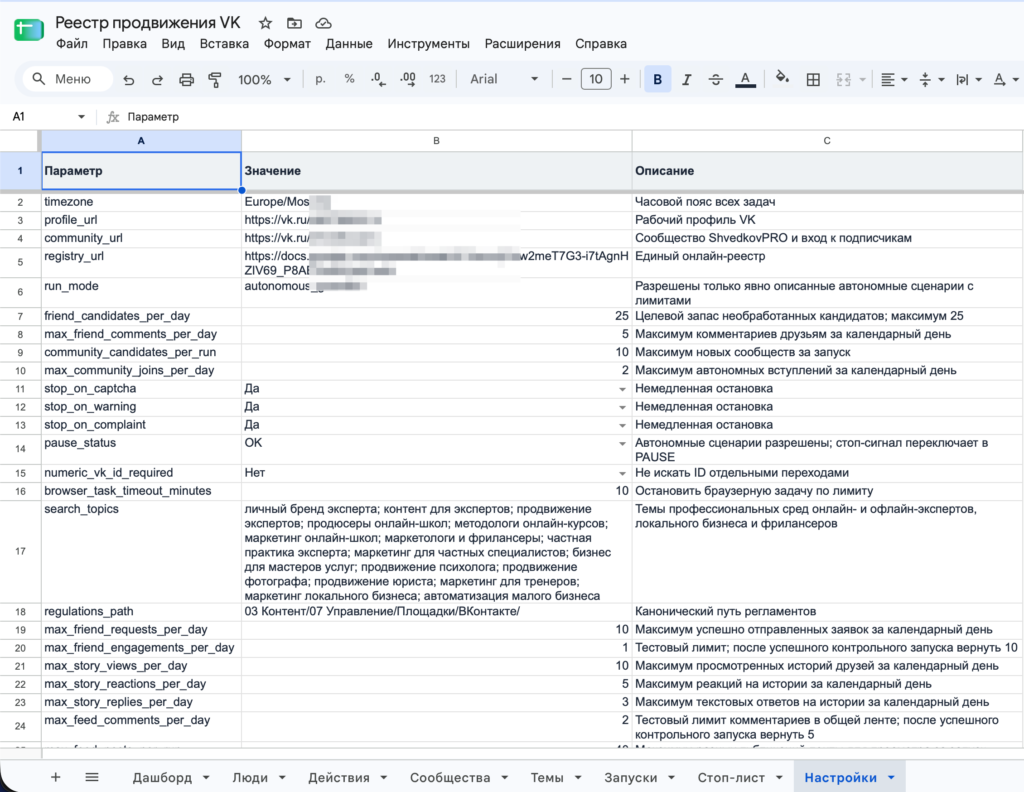Open the name box dropdown arrow
This screenshot has width=1024, height=792.
click(81, 117)
